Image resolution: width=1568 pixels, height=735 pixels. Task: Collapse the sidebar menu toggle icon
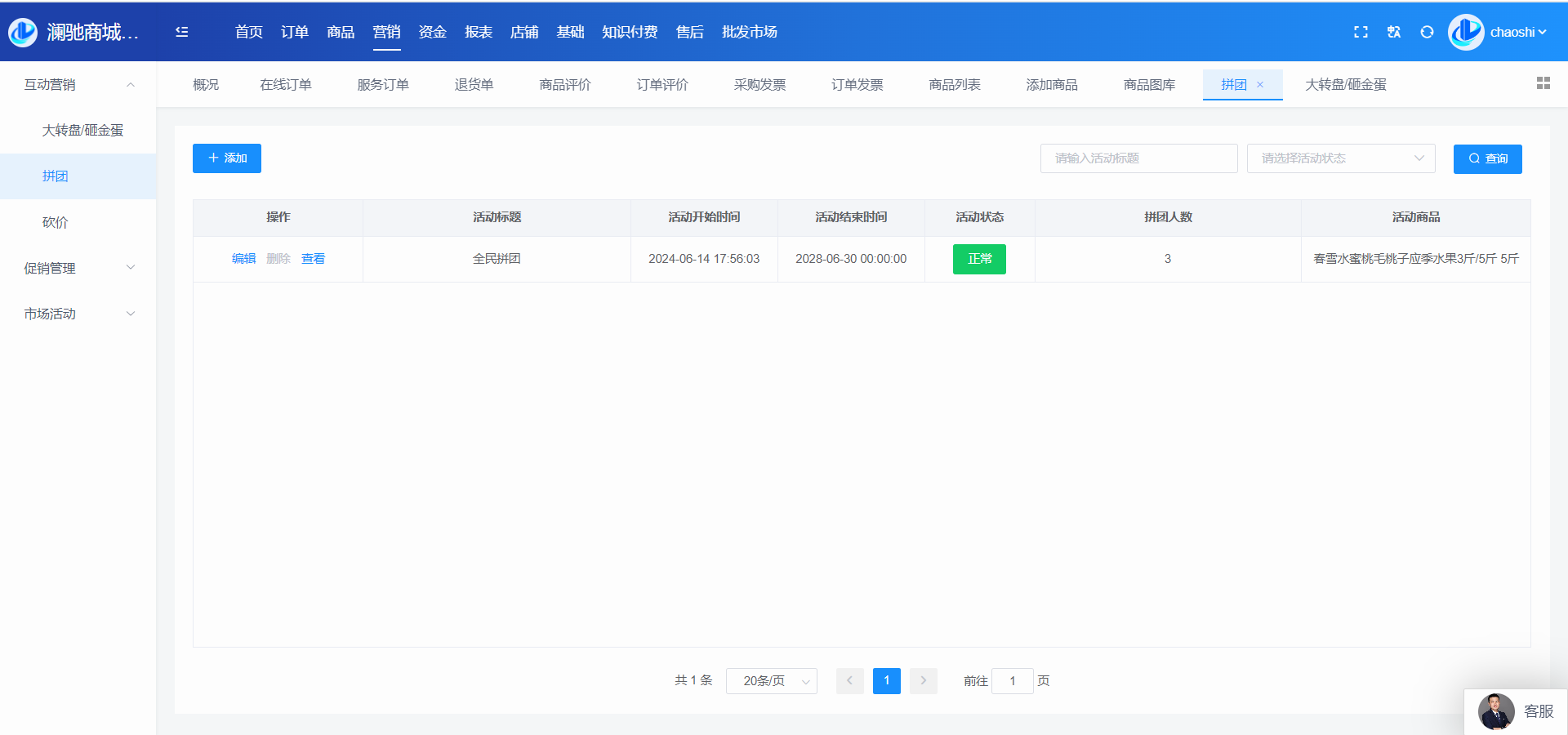click(182, 32)
